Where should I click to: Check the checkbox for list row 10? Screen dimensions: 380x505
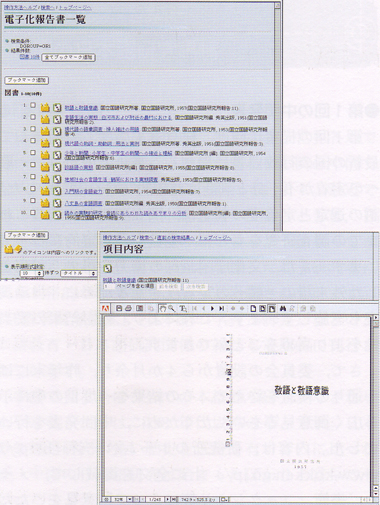click(x=33, y=212)
